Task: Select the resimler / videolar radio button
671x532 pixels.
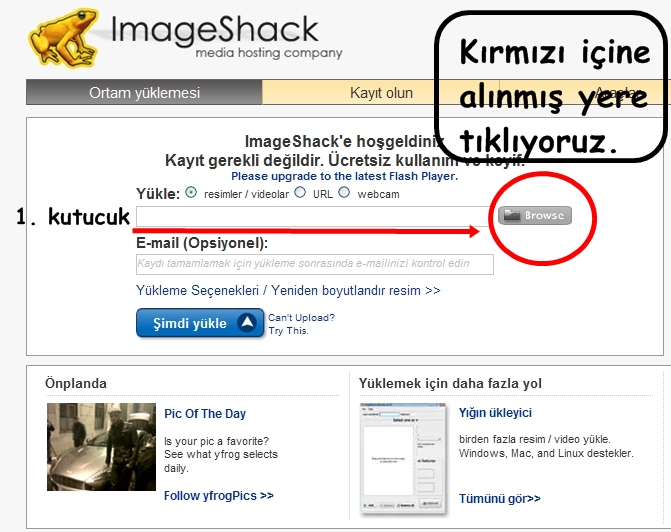Action: click(x=192, y=193)
